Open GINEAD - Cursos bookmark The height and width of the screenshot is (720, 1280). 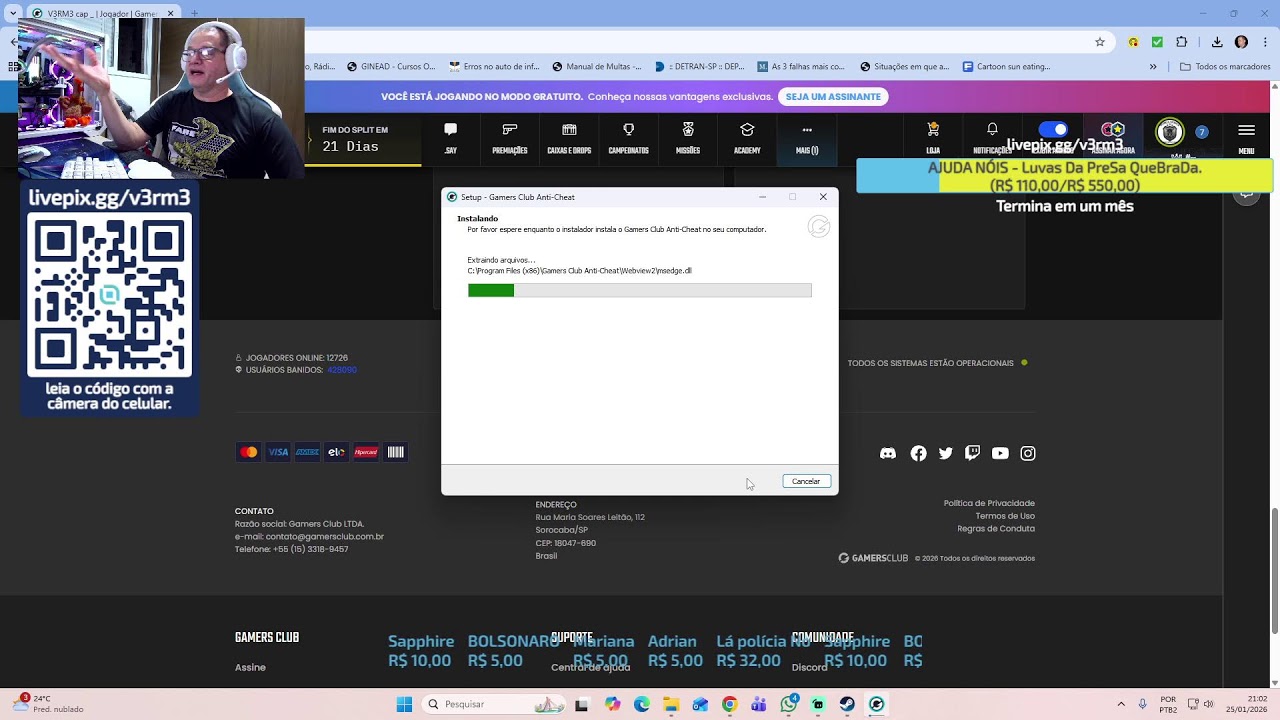(391, 67)
